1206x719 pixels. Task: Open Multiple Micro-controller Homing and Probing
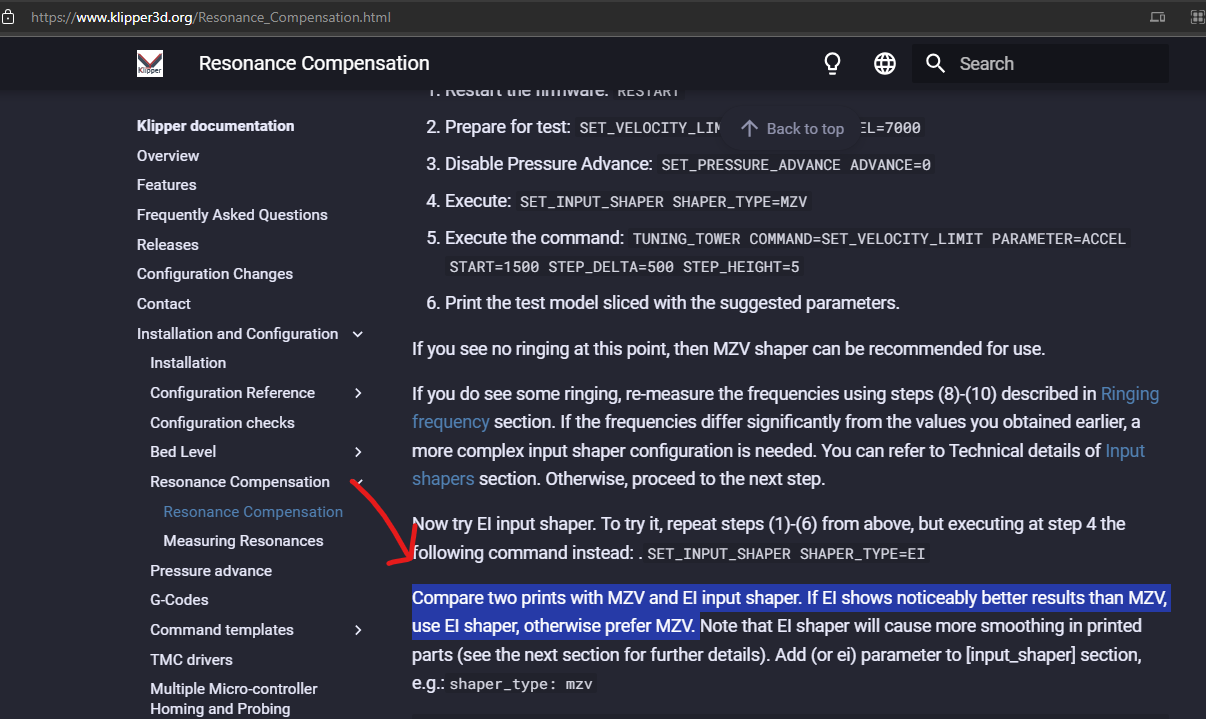234,699
